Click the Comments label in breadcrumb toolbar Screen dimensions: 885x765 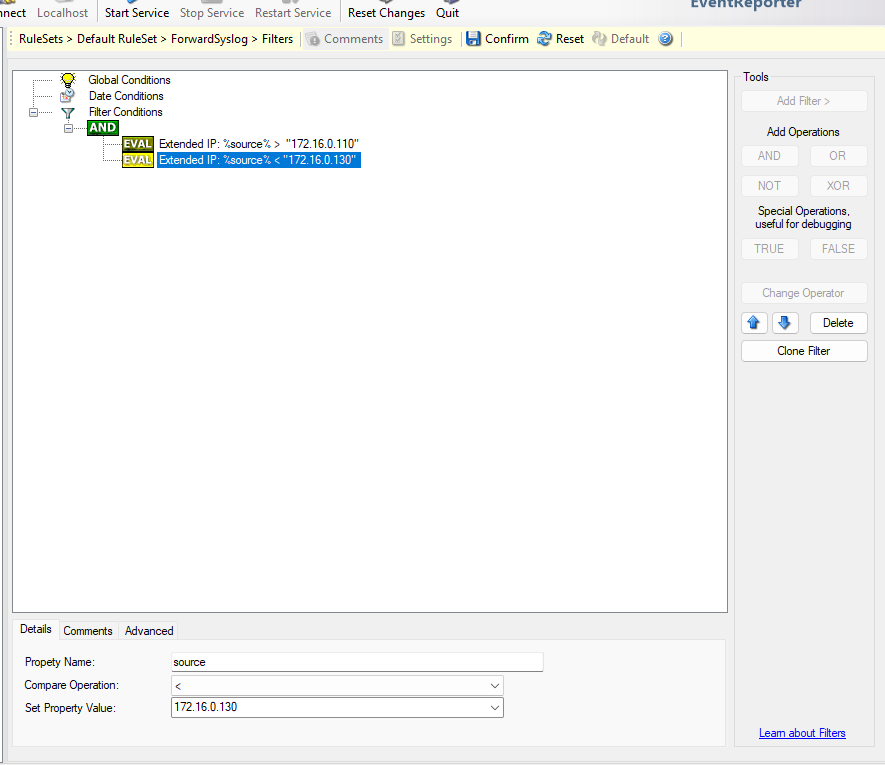pos(353,39)
